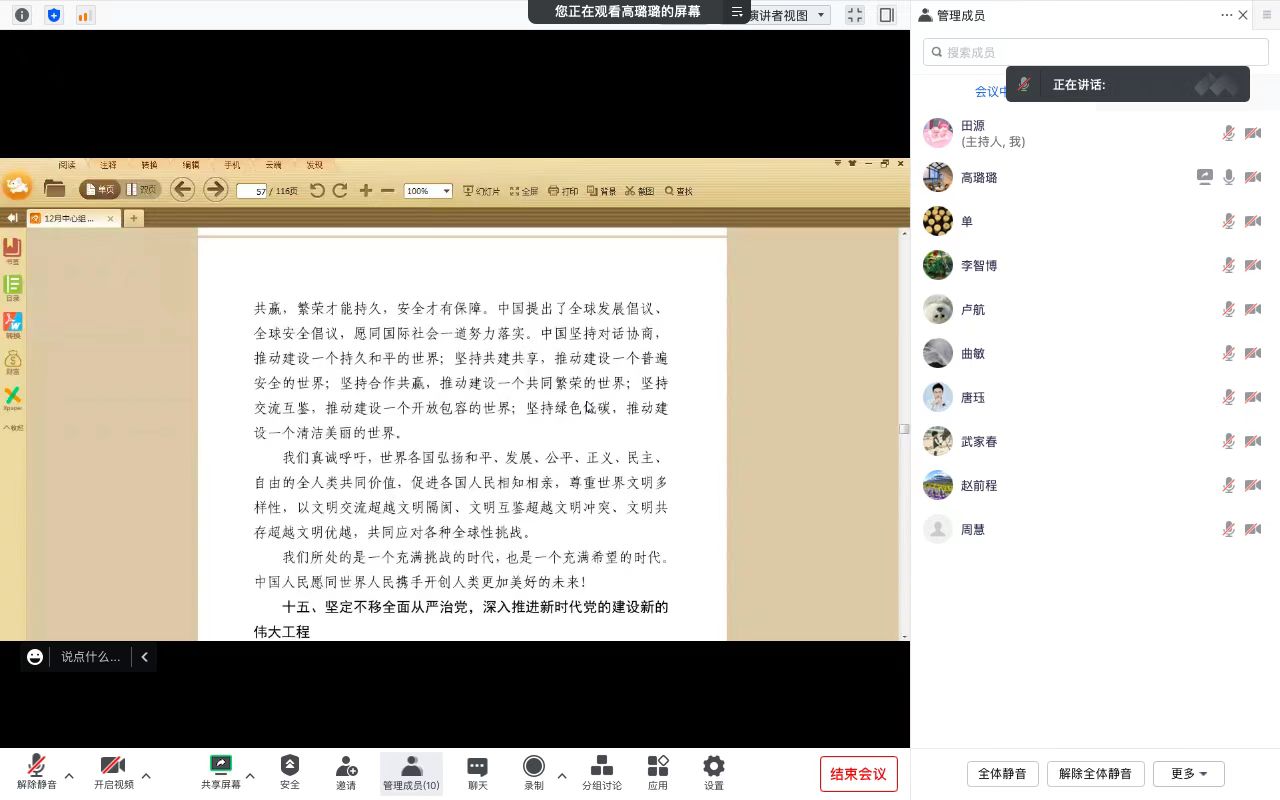The height and width of the screenshot is (800, 1280).
Task: Open Breakout Rooms (分组讨论) icon
Action: [602, 767]
